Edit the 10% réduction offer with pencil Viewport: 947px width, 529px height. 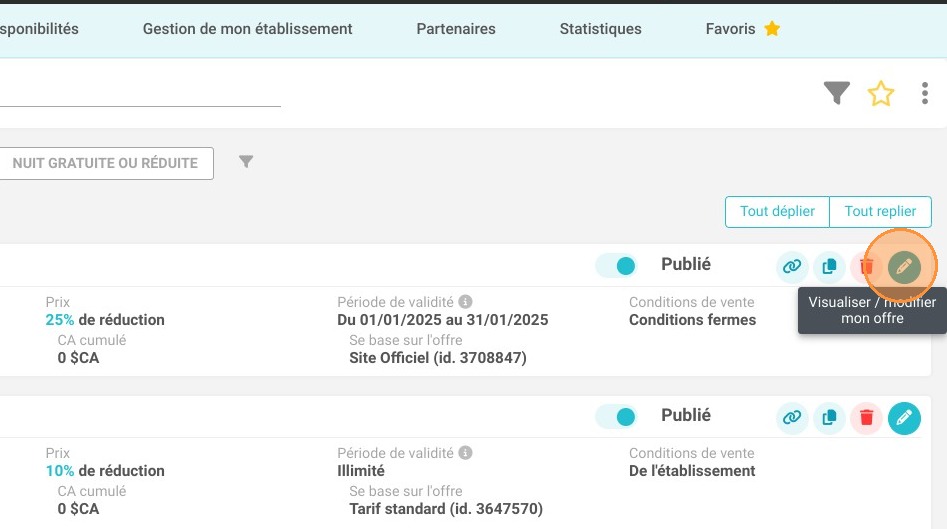[x=904, y=418]
